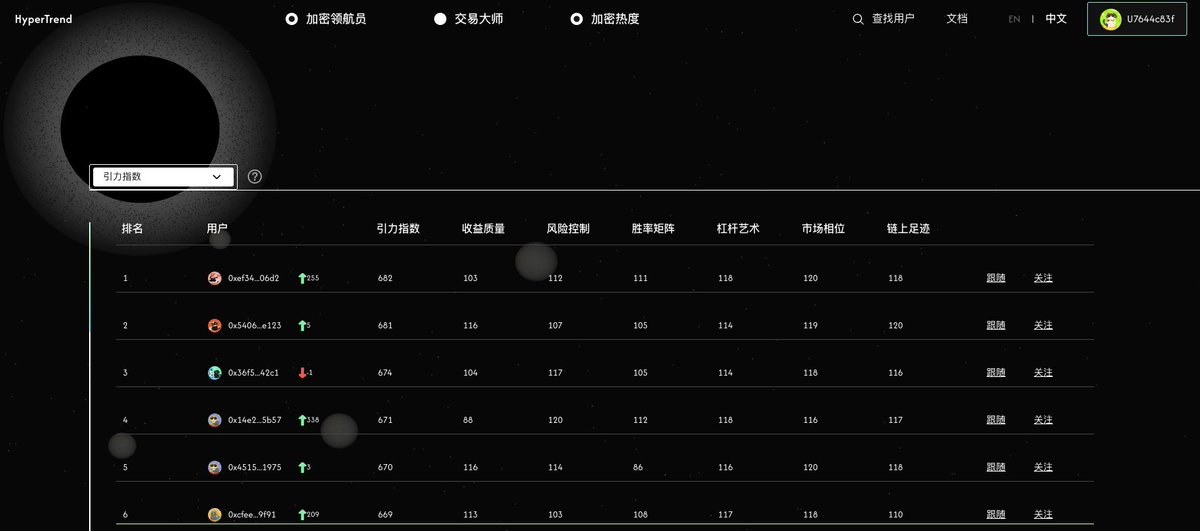
Task: Select the 加密领航员 navigation option
Action: [x=326, y=19]
